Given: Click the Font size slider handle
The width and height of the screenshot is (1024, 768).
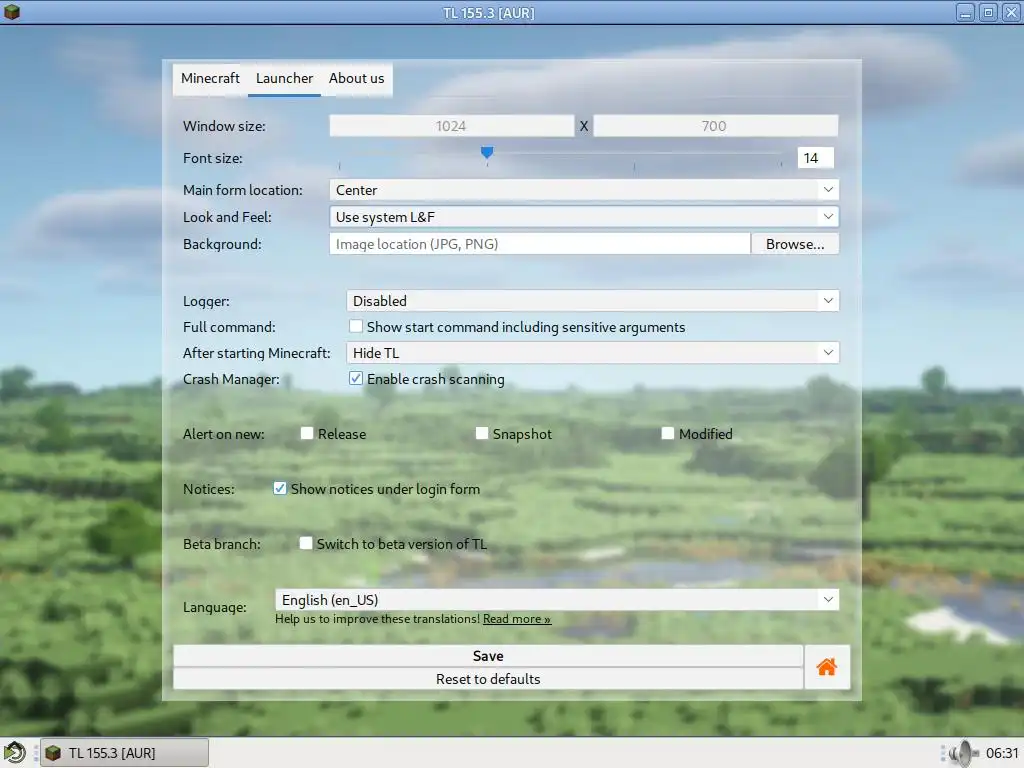Looking at the screenshot, I should coord(487,153).
